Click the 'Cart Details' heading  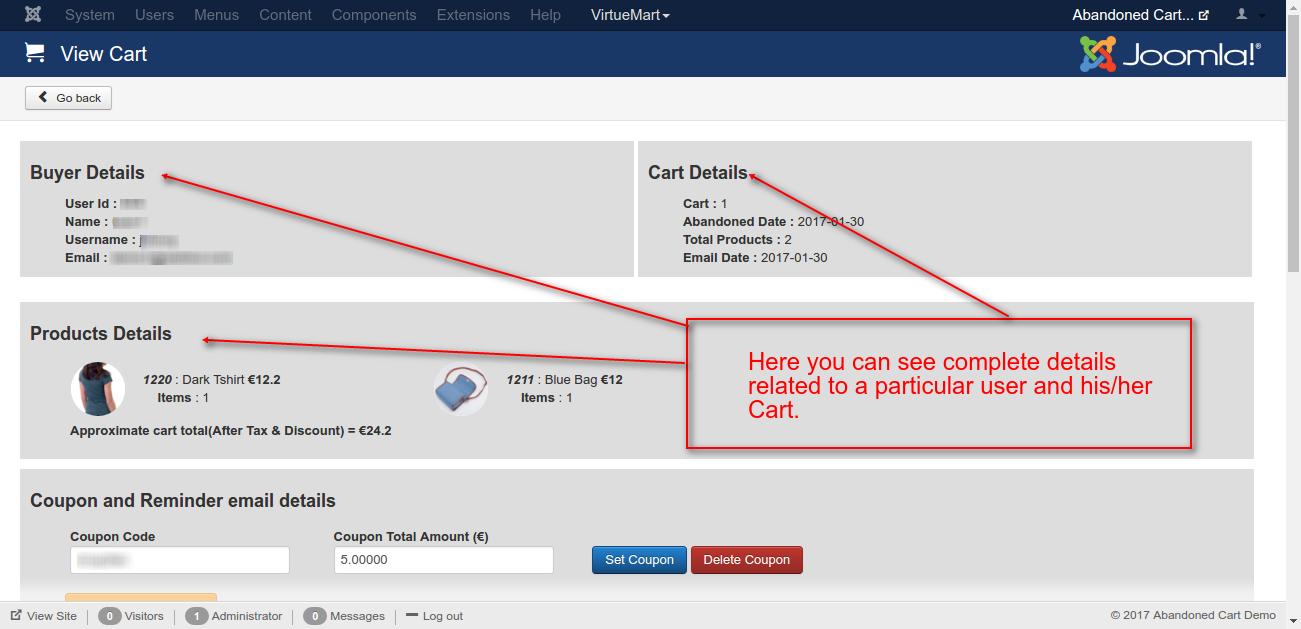click(x=697, y=173)
